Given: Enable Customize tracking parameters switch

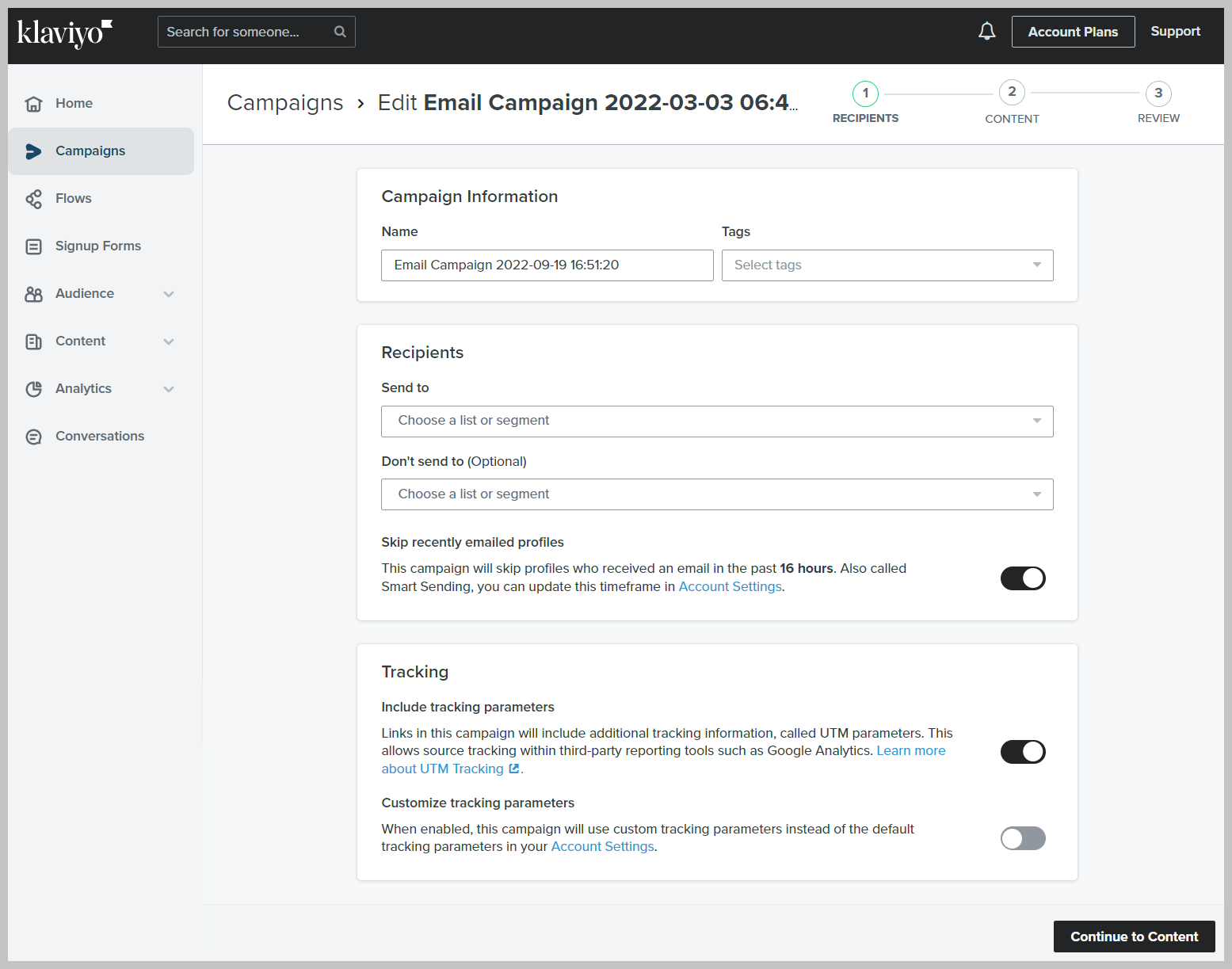Looking at the screenshot, I should point(1023,838).
